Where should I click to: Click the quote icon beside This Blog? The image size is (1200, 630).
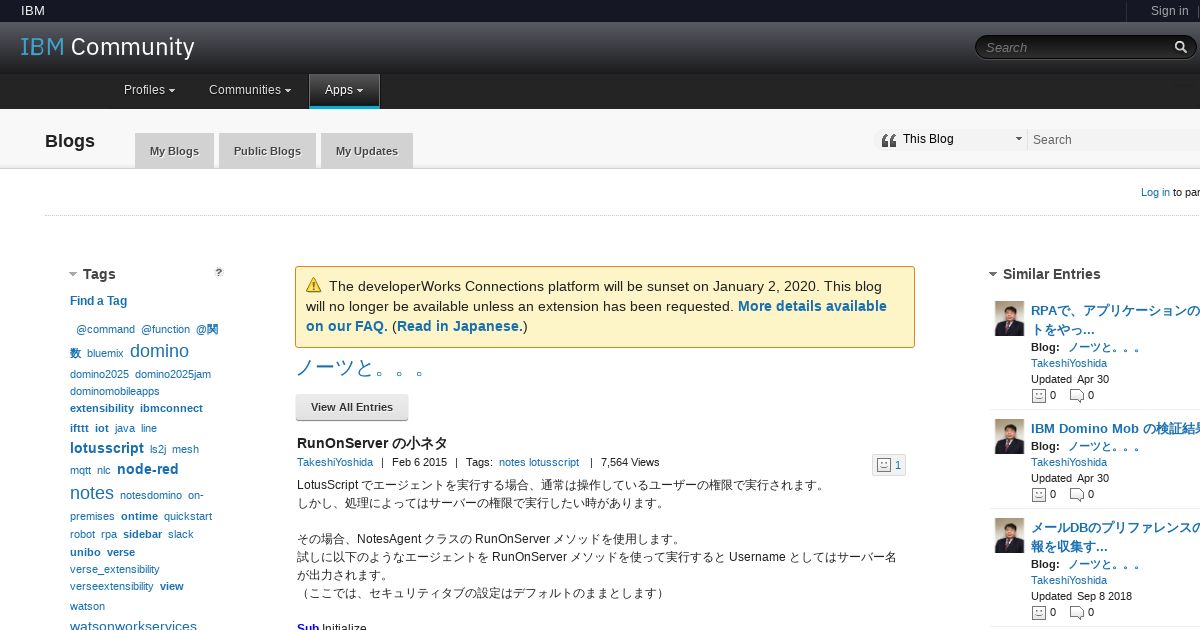coord(888,140)
